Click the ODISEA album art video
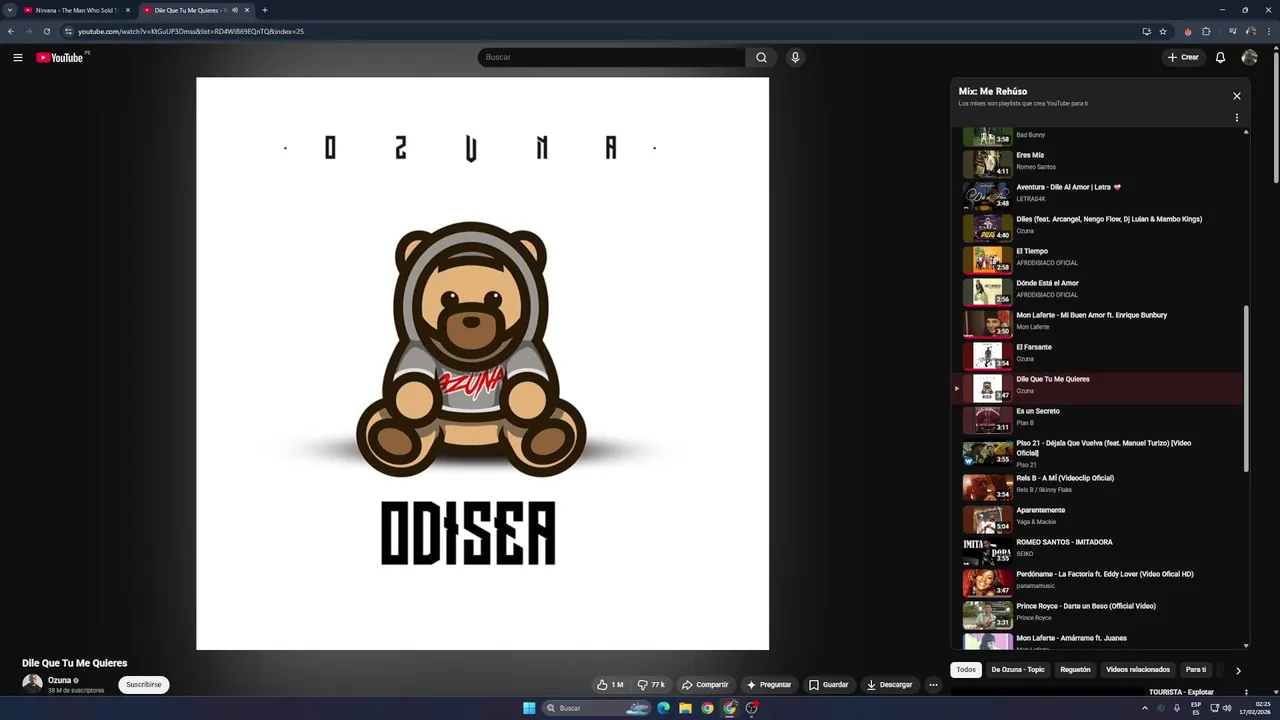The height and width of the screenshot is (720, 1280). pos(482,363)
